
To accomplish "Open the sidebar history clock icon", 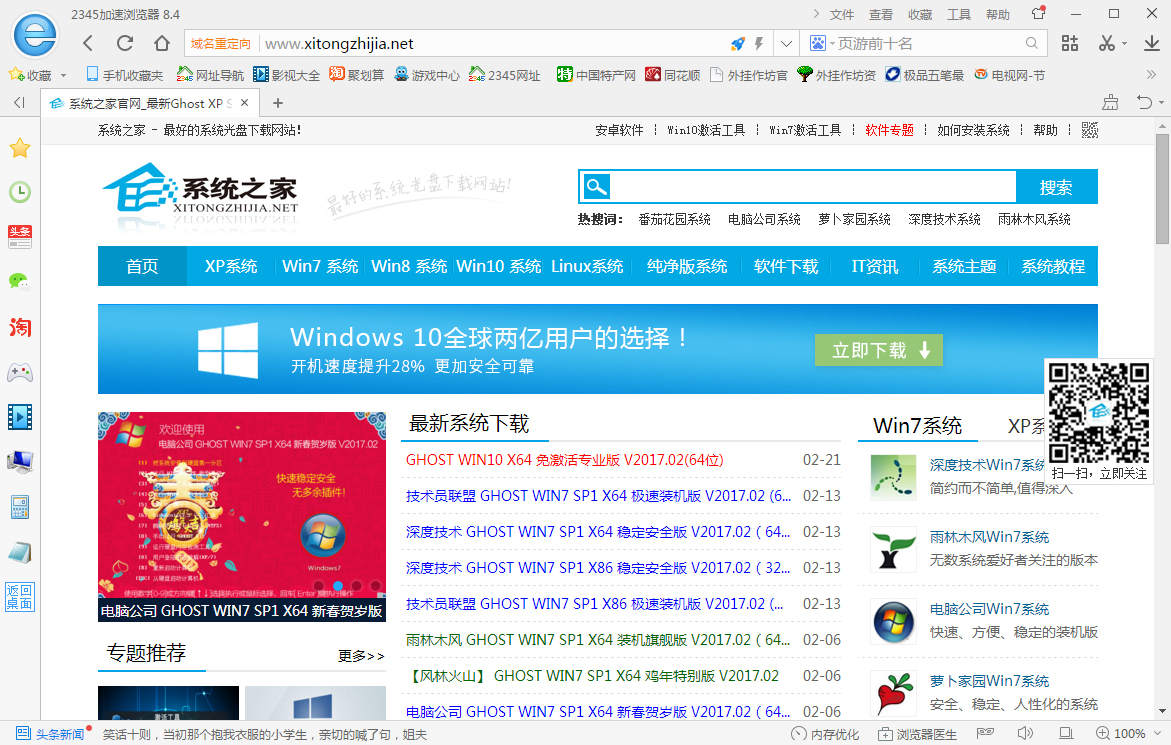I will [x=19, y=192].
